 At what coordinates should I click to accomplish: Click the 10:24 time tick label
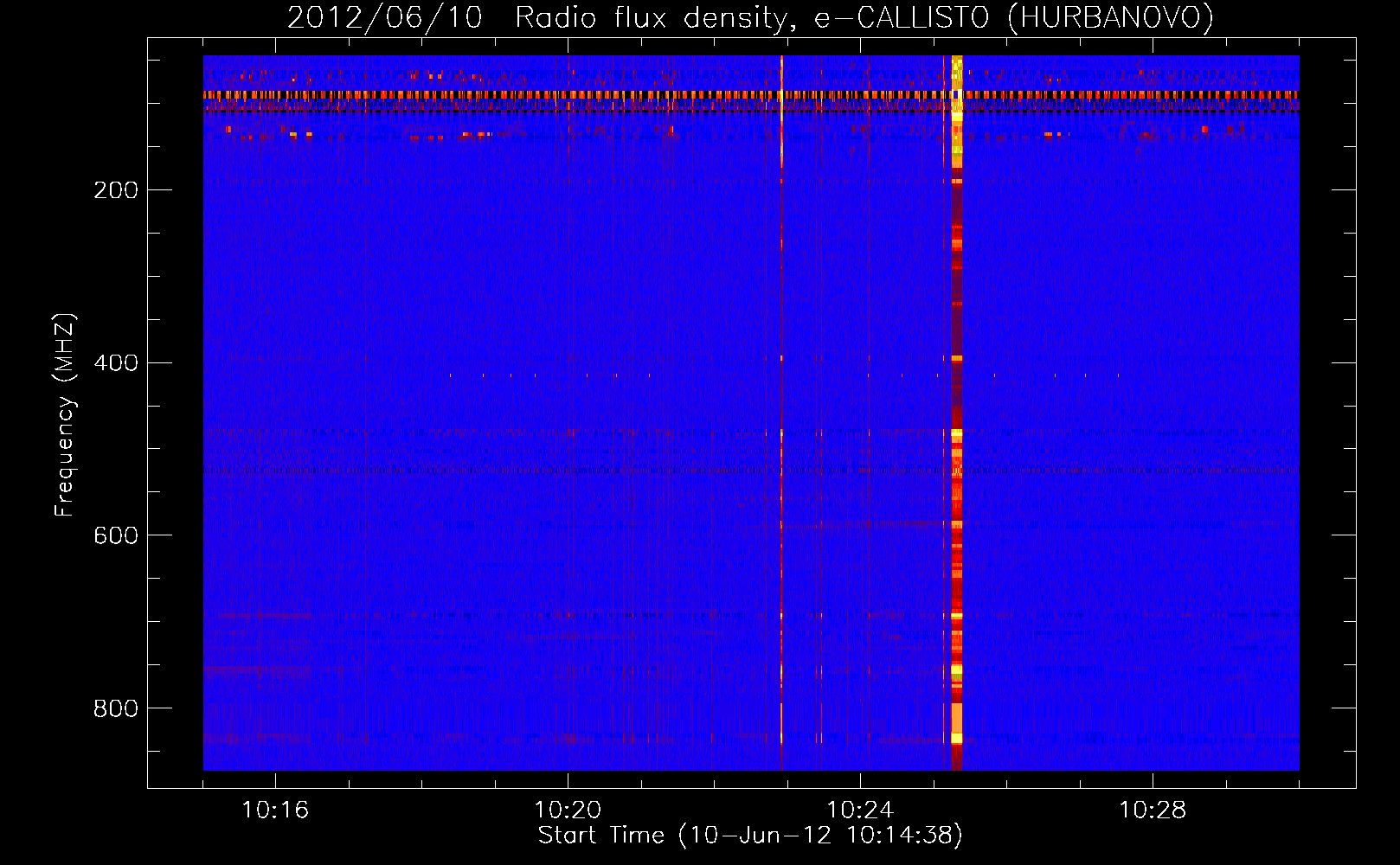860,810
